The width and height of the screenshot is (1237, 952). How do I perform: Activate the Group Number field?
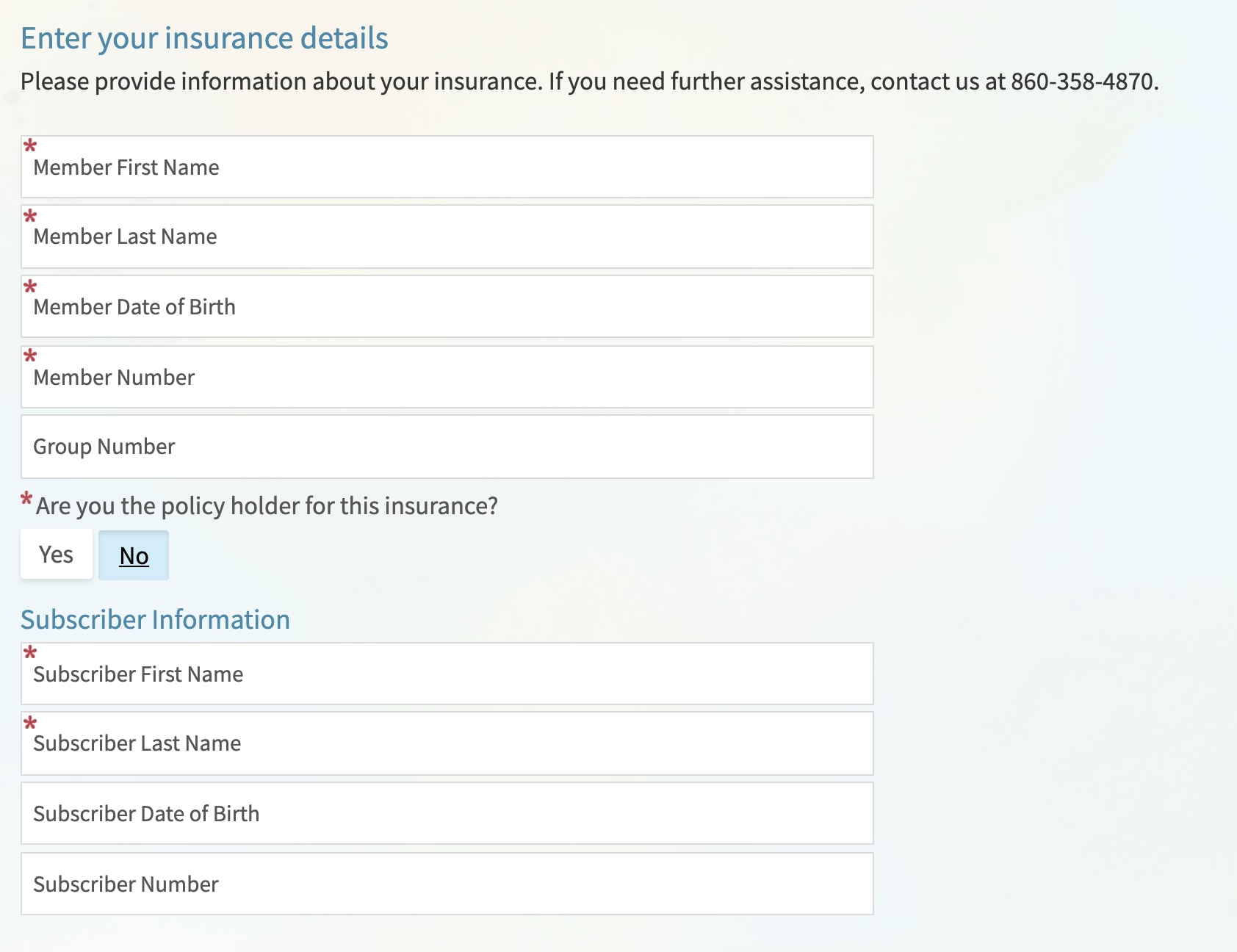point(447,447)
